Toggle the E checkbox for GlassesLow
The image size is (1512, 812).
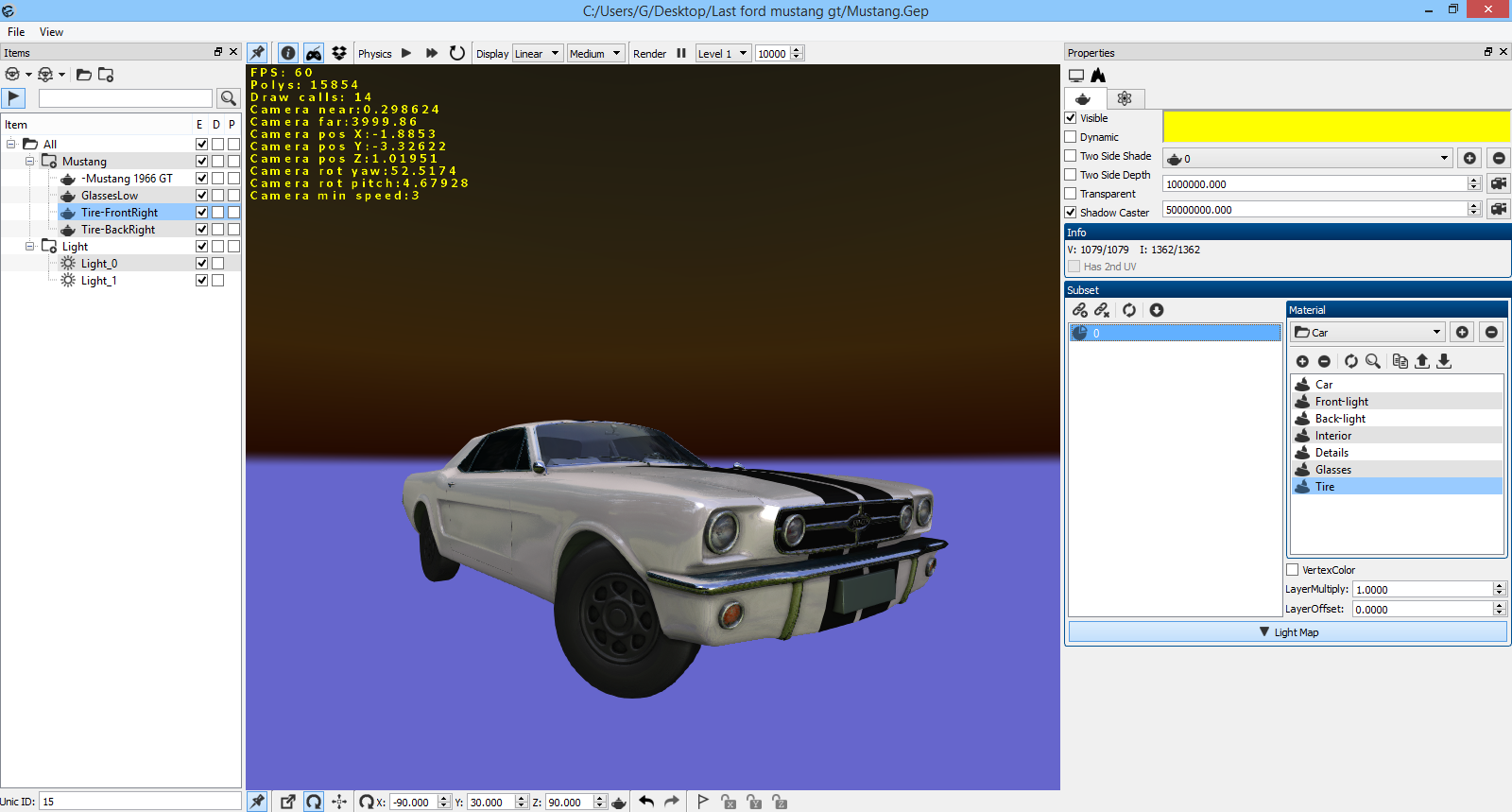[x=201, y=196]
